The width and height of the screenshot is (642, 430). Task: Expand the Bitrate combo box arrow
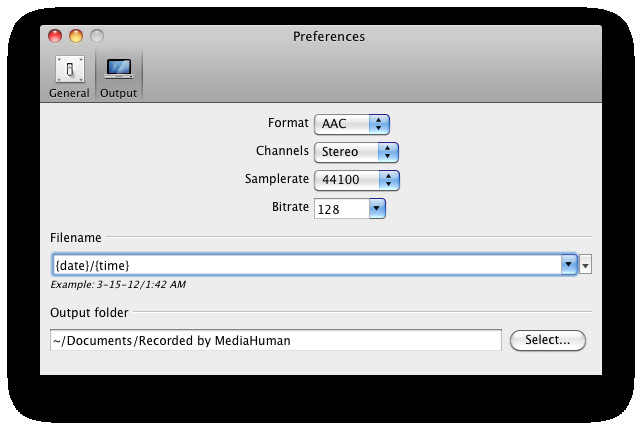pos(376,209)
